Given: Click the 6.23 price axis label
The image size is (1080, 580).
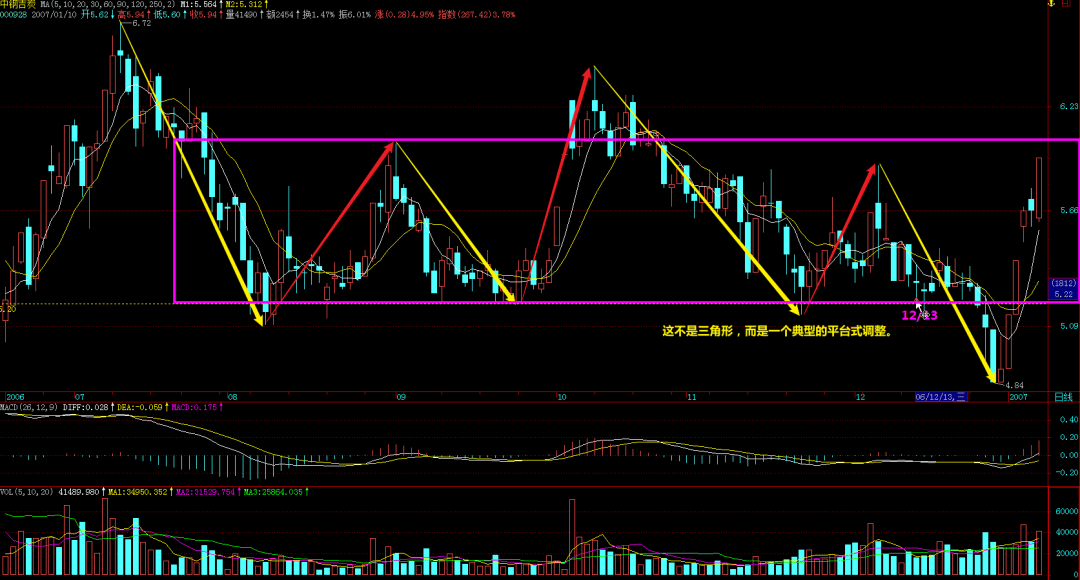Looking at the screenshot, I should click(x=1069, y=106).
